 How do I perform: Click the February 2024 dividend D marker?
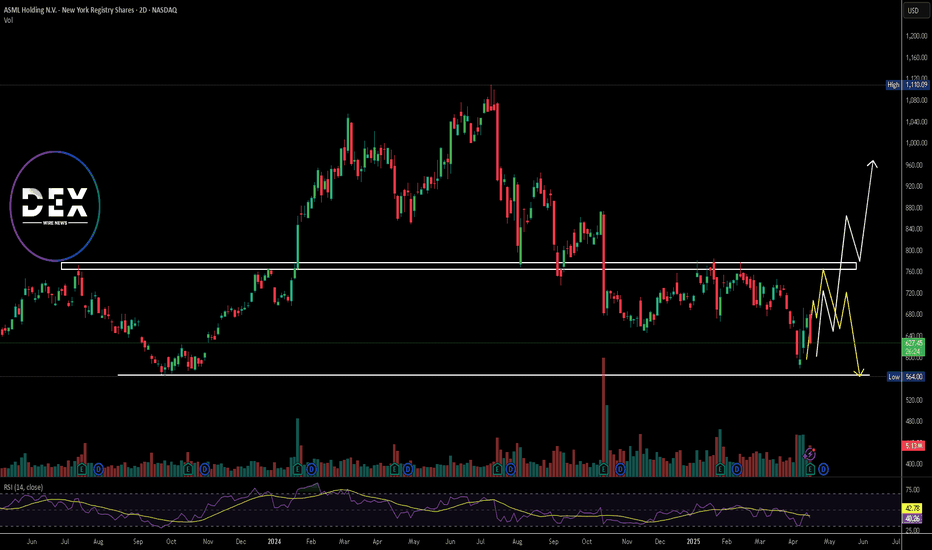(311, 469)
